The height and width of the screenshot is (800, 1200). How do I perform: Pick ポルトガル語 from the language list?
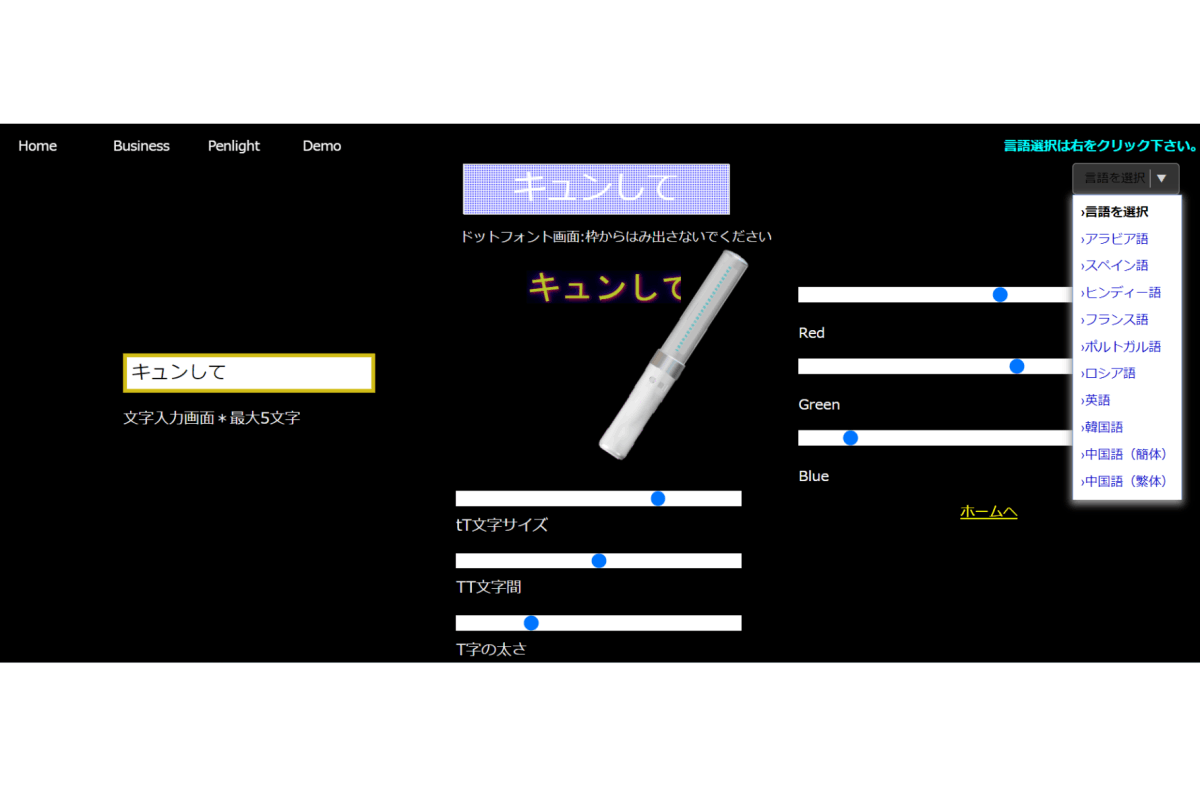tap(1122, 347)
